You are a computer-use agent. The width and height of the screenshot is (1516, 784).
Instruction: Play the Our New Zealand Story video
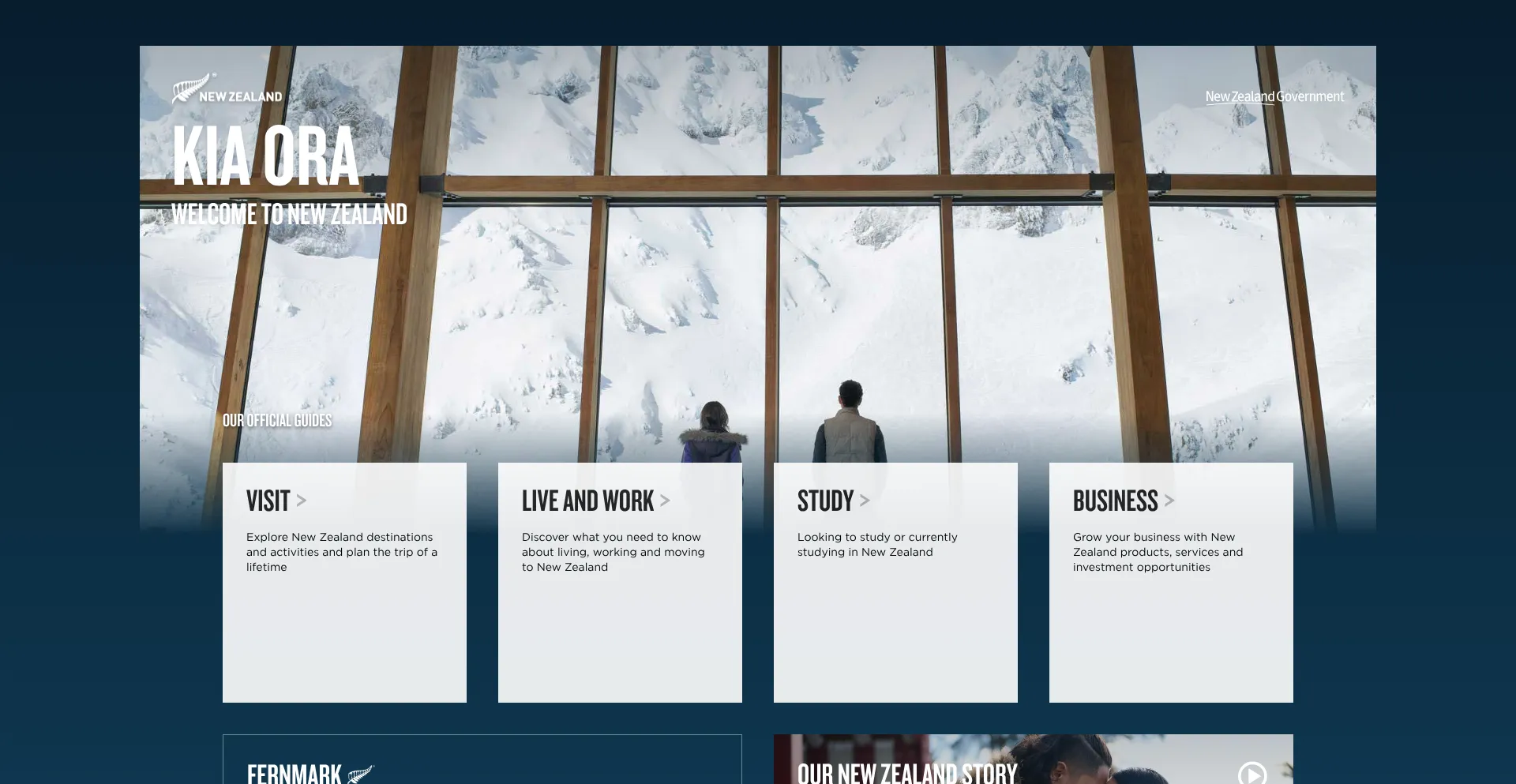[x=1252, y=773]
